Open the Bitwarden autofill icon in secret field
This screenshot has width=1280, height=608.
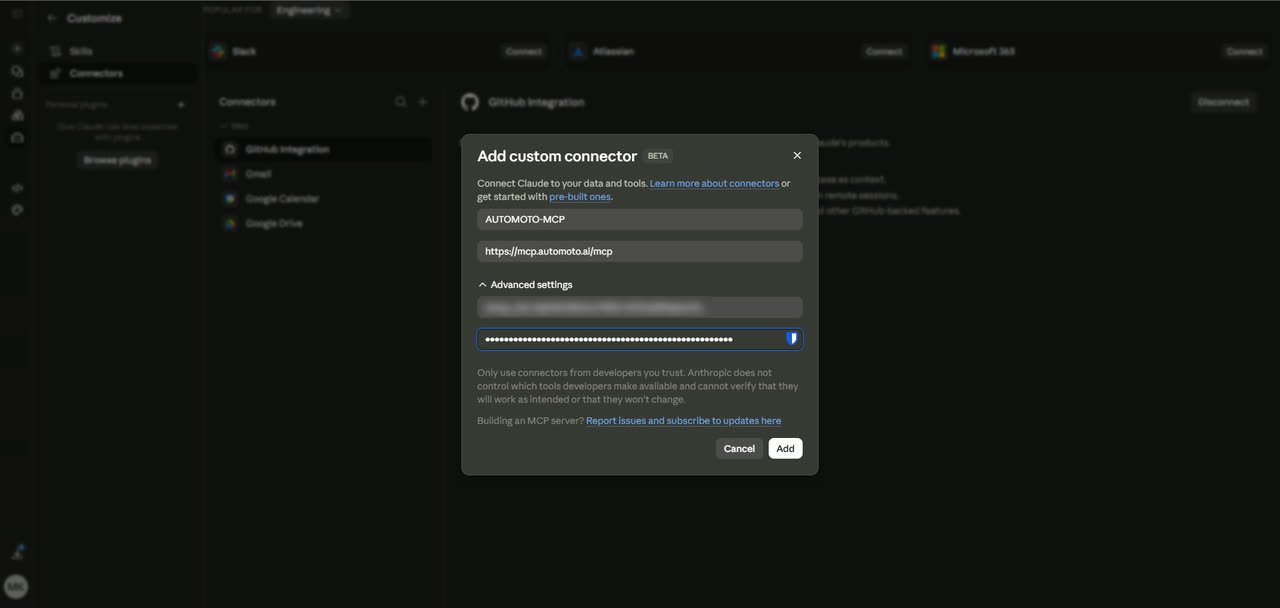792,339
